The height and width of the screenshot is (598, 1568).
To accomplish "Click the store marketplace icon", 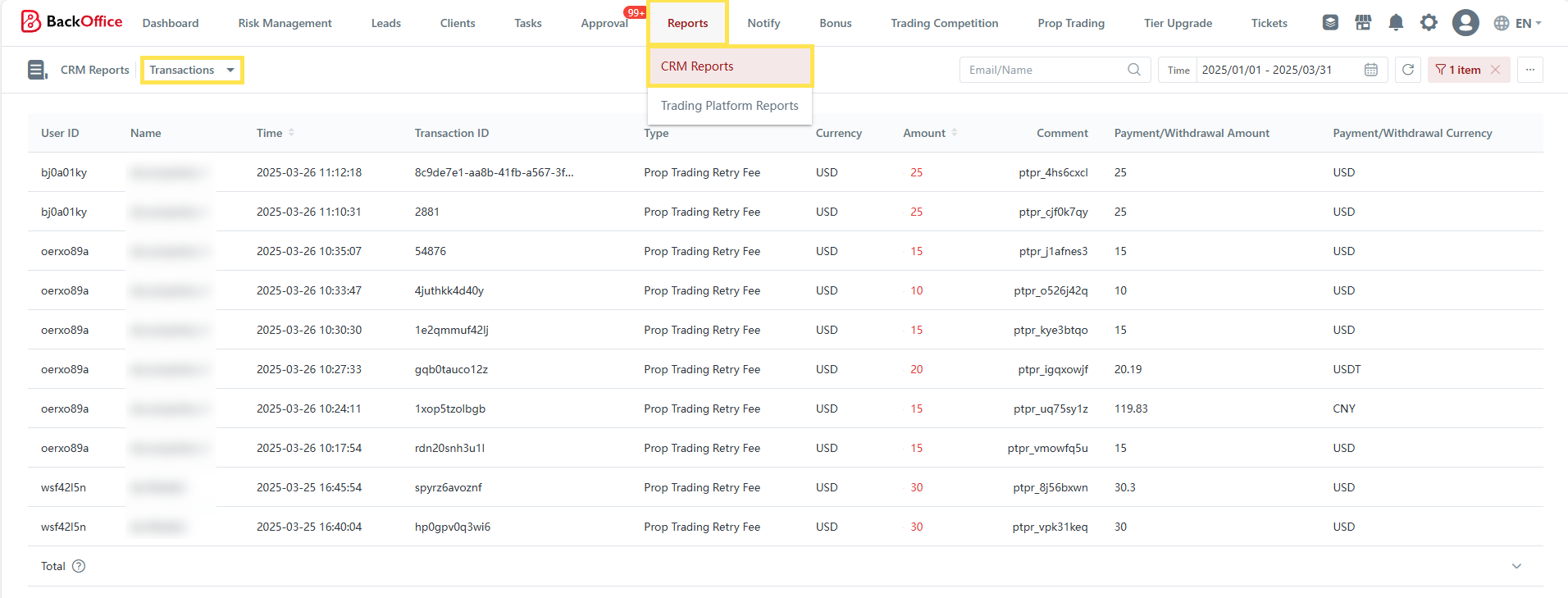I will click(1363, 23).
